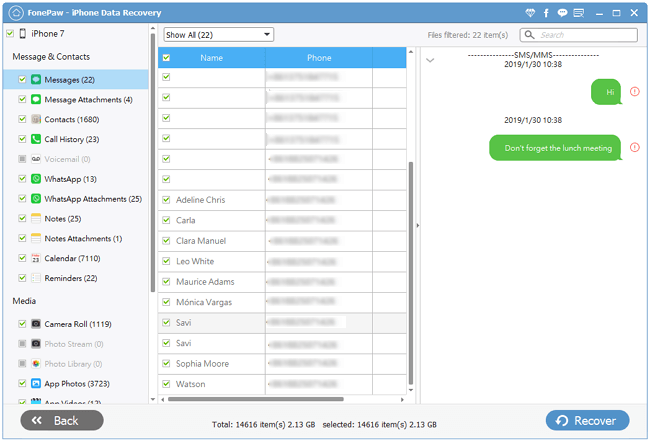The image size is (650, 441).
Task: Click the Photo Stream icon
Action: (x=36, y=344)
